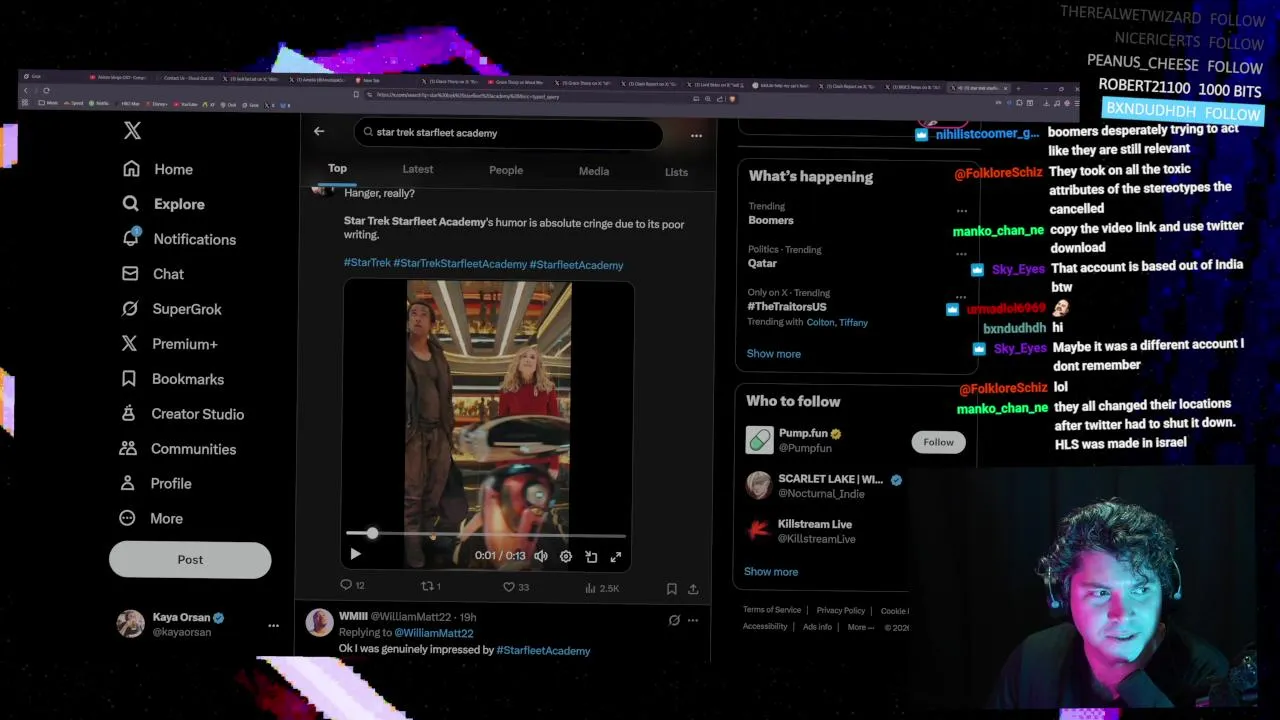1280x720 pixels.
Task: Click Show more under Who to follow
Action: point(770,571)
